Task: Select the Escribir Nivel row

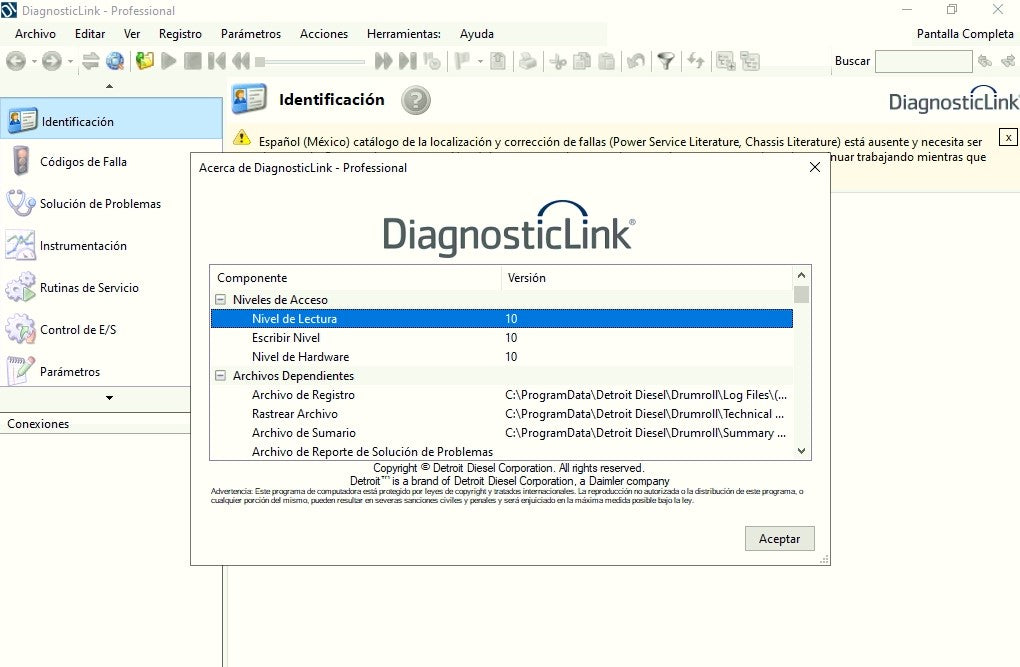Action: coord(502,338)
